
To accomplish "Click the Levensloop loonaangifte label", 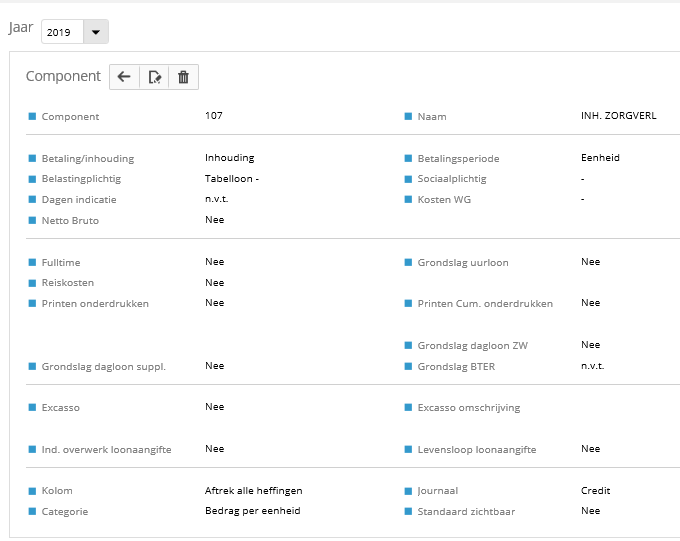I will click(476, 450).
